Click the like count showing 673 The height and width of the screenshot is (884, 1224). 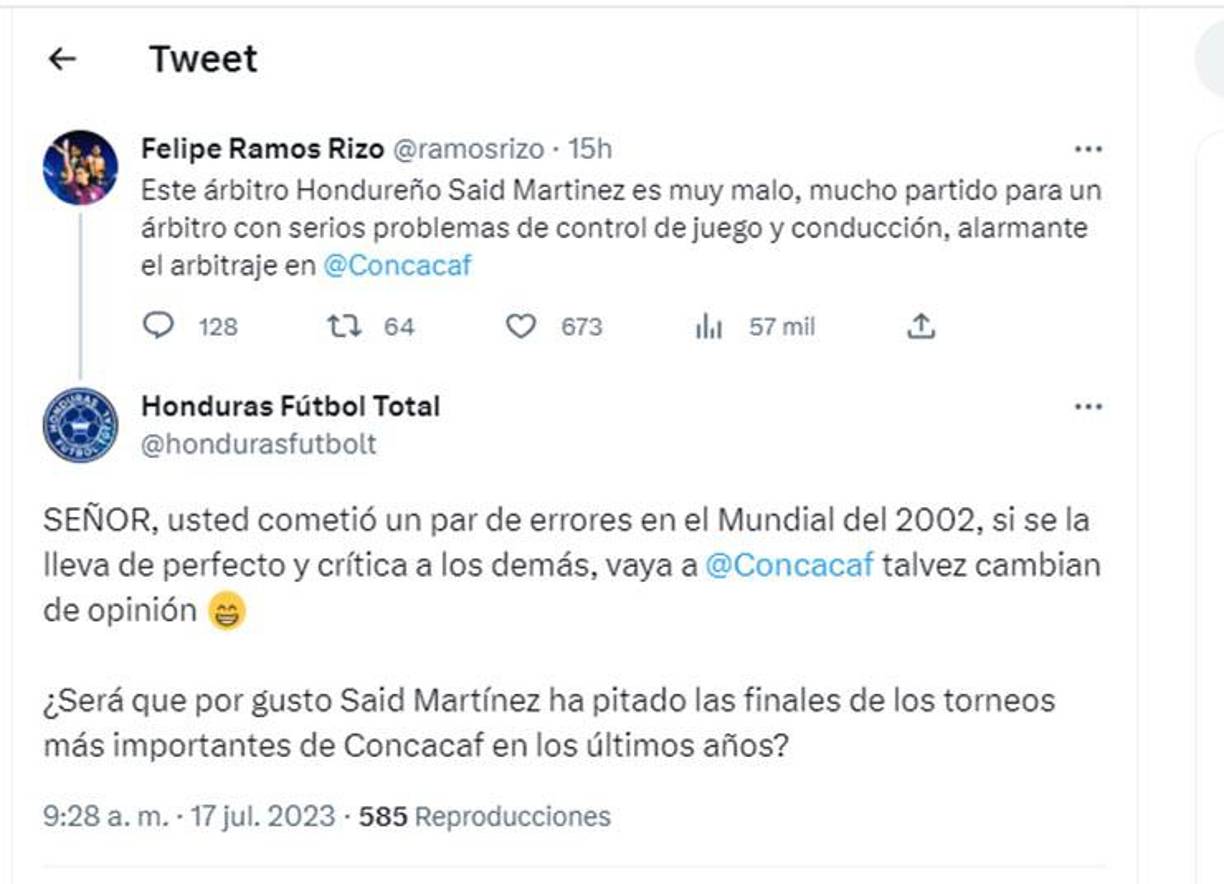(579, 325)
